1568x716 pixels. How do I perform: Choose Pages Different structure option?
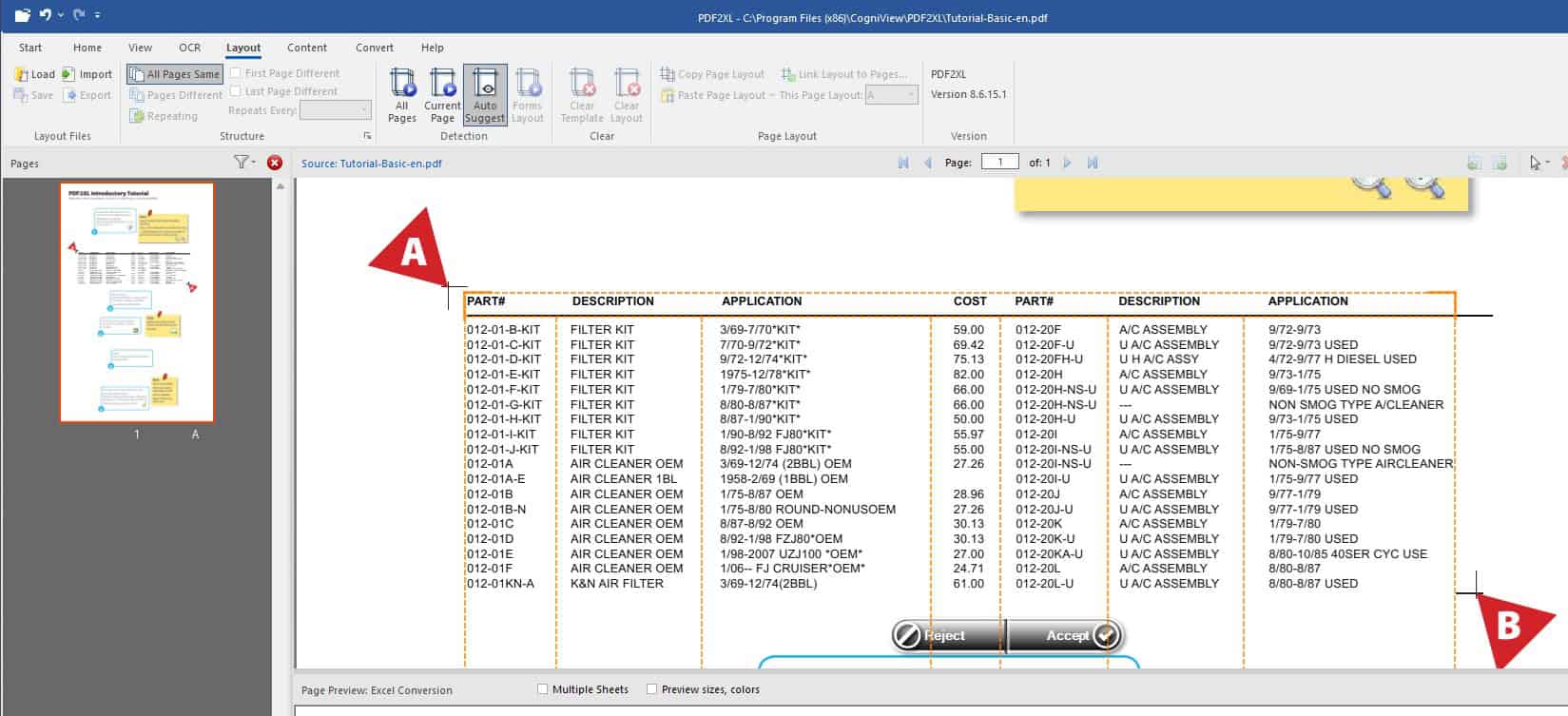pyautogui.click(x=176, y=95)
